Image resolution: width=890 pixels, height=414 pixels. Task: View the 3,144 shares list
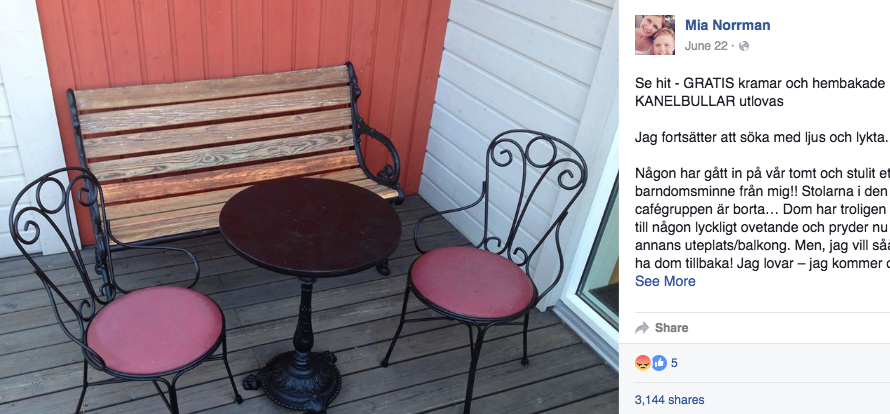point(669,400)
